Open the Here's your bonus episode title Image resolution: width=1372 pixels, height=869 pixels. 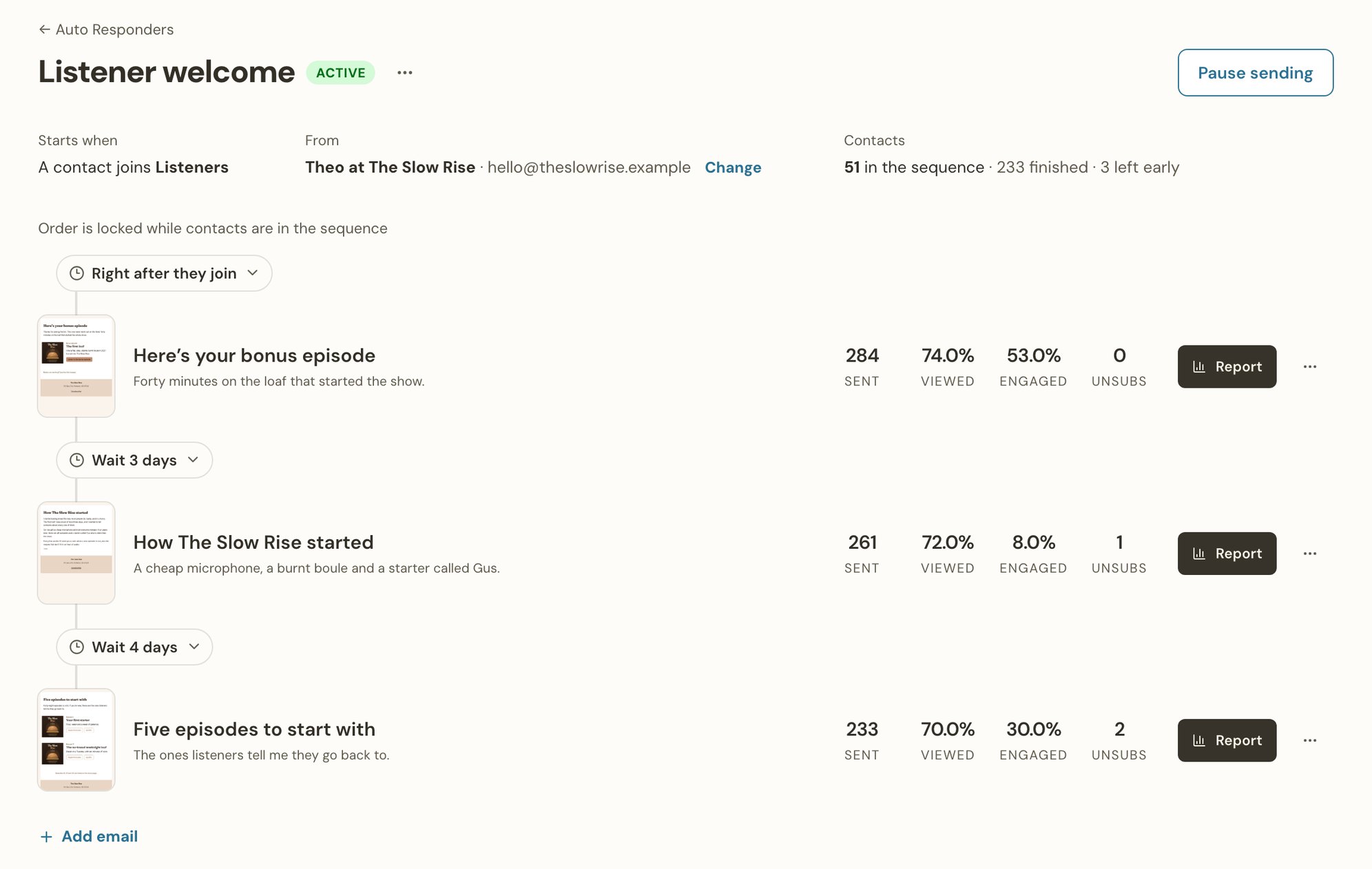[254, 355]
